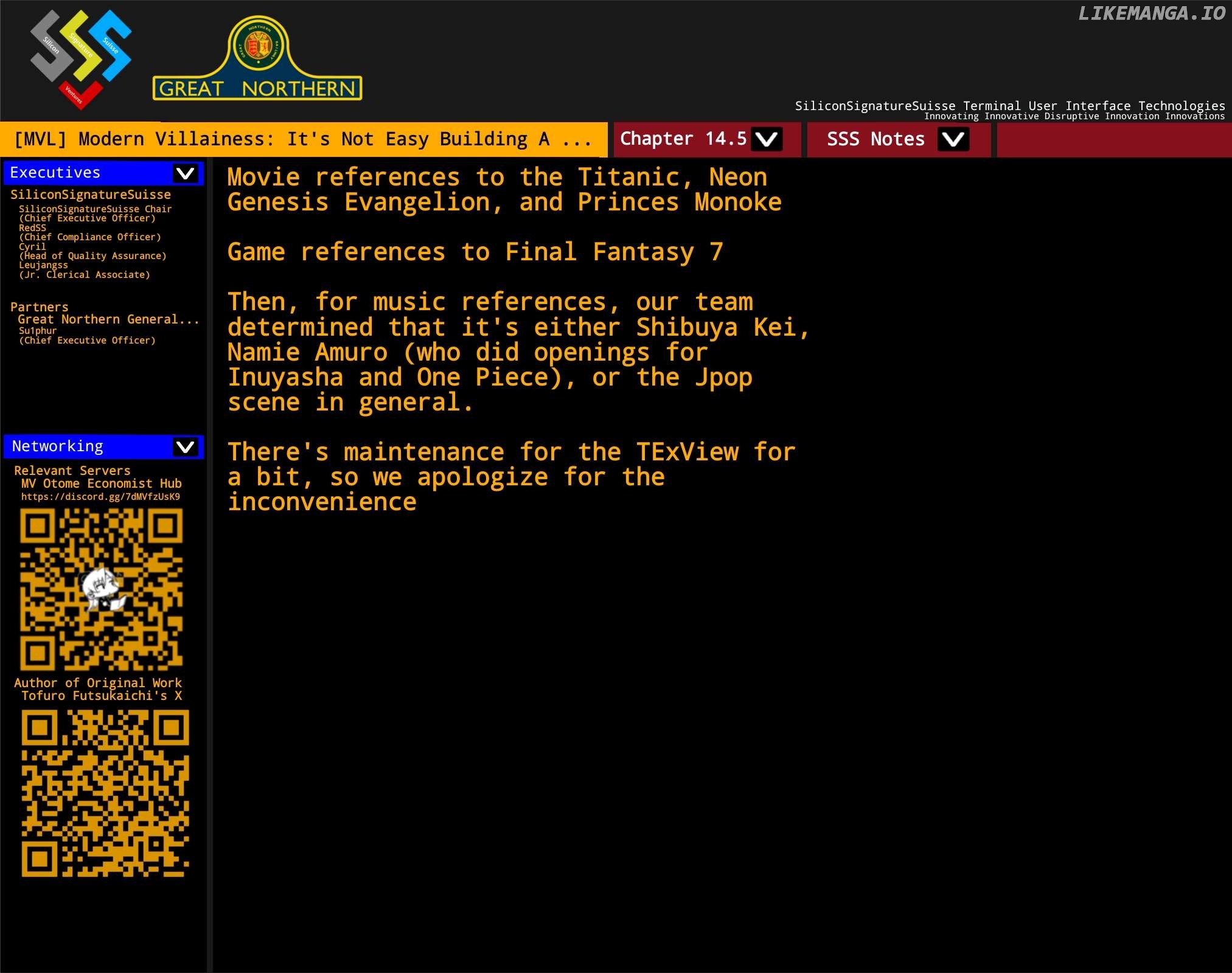
Task: Scan the Tofuro Futsukaichi's X QR code
Action: 100,792
